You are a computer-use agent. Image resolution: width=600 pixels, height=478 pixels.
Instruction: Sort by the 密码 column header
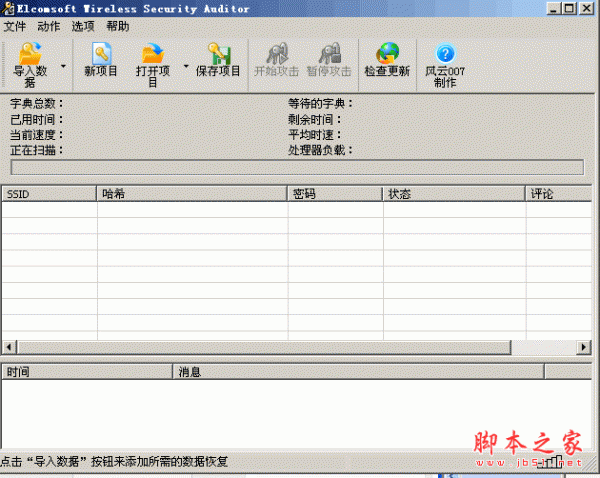335,194
